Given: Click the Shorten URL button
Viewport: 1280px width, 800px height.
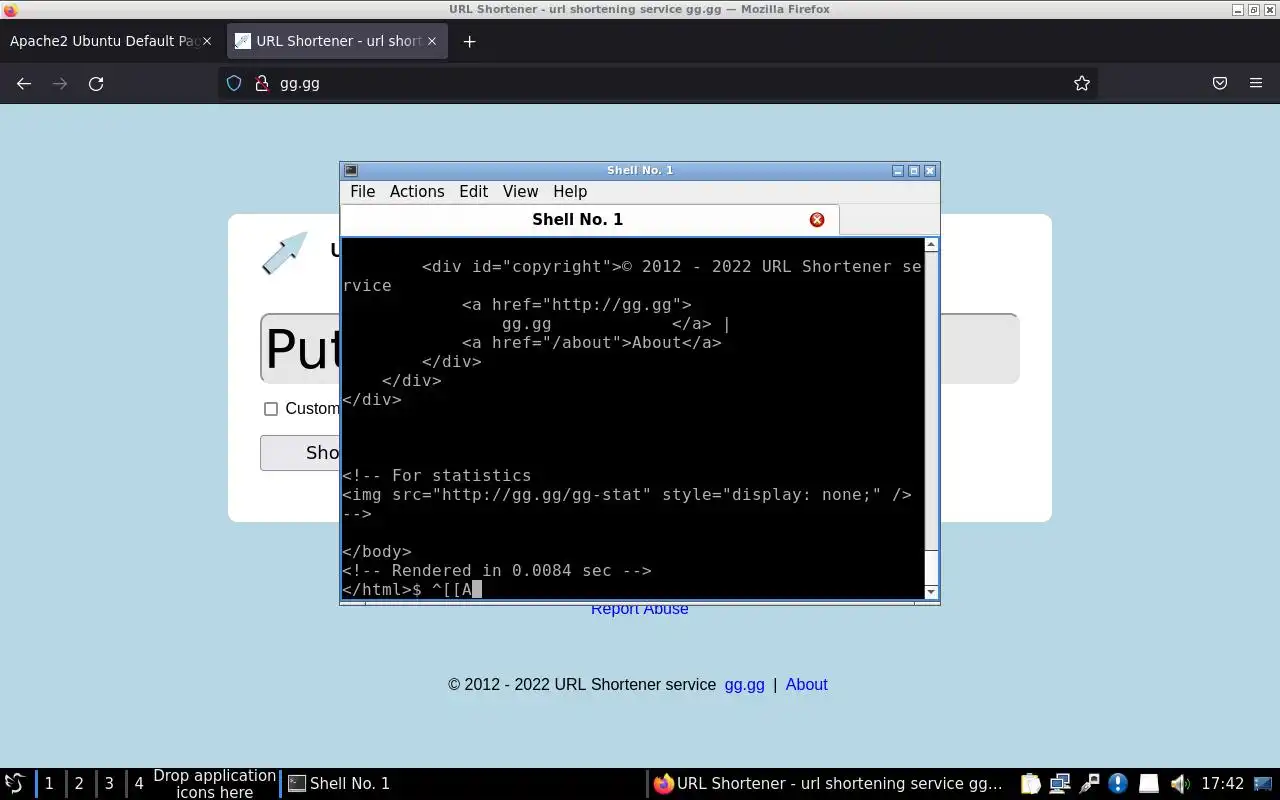Looking at the screenshot, I should (x=300, y=453).
